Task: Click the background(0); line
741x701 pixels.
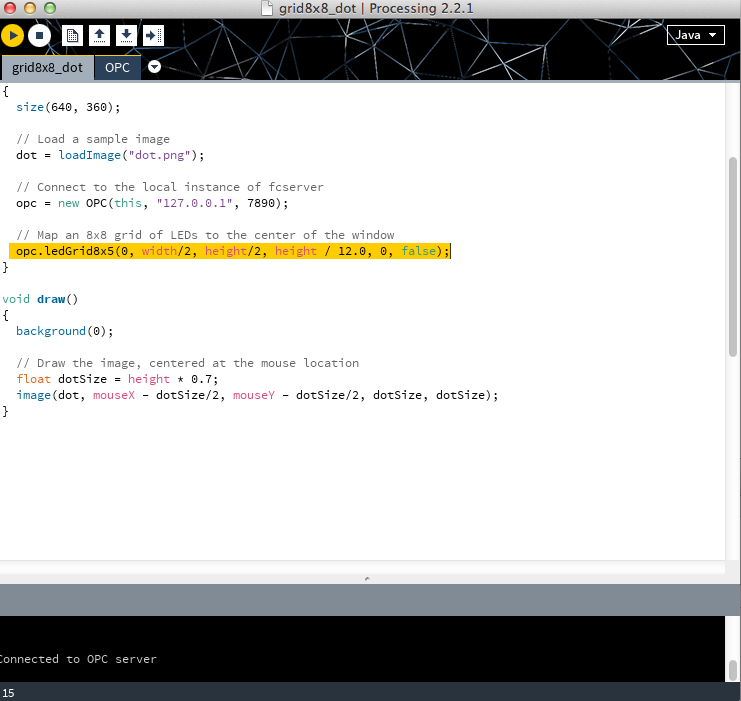Action: pos(65,331)
